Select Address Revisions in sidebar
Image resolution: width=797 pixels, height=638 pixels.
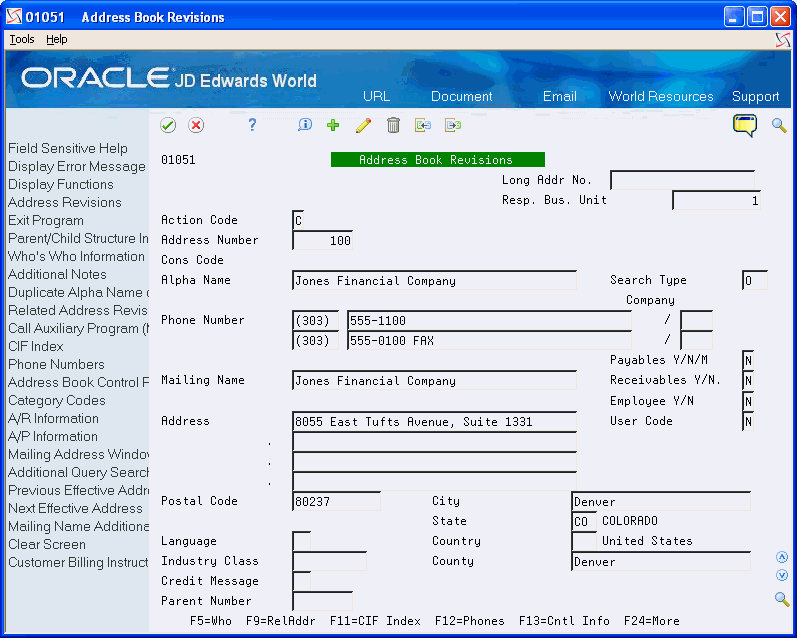click(x=65, y=202)
